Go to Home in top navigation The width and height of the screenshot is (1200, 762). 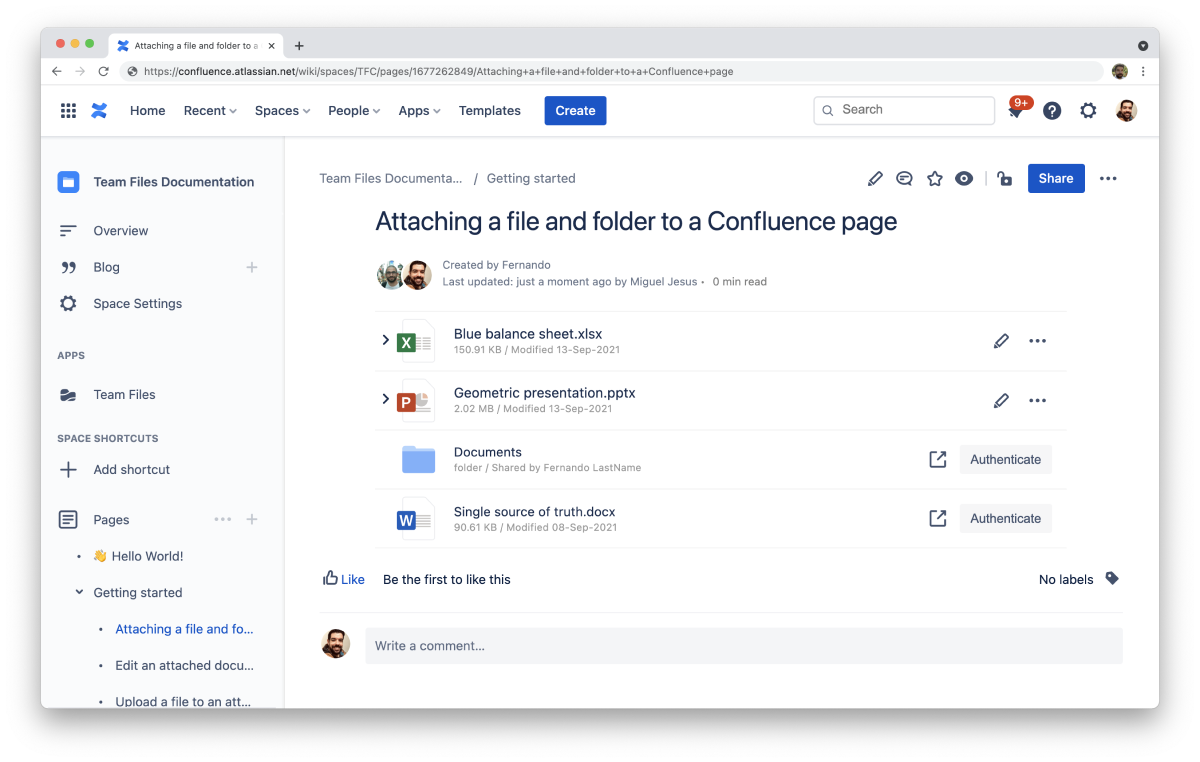(147, 111)
